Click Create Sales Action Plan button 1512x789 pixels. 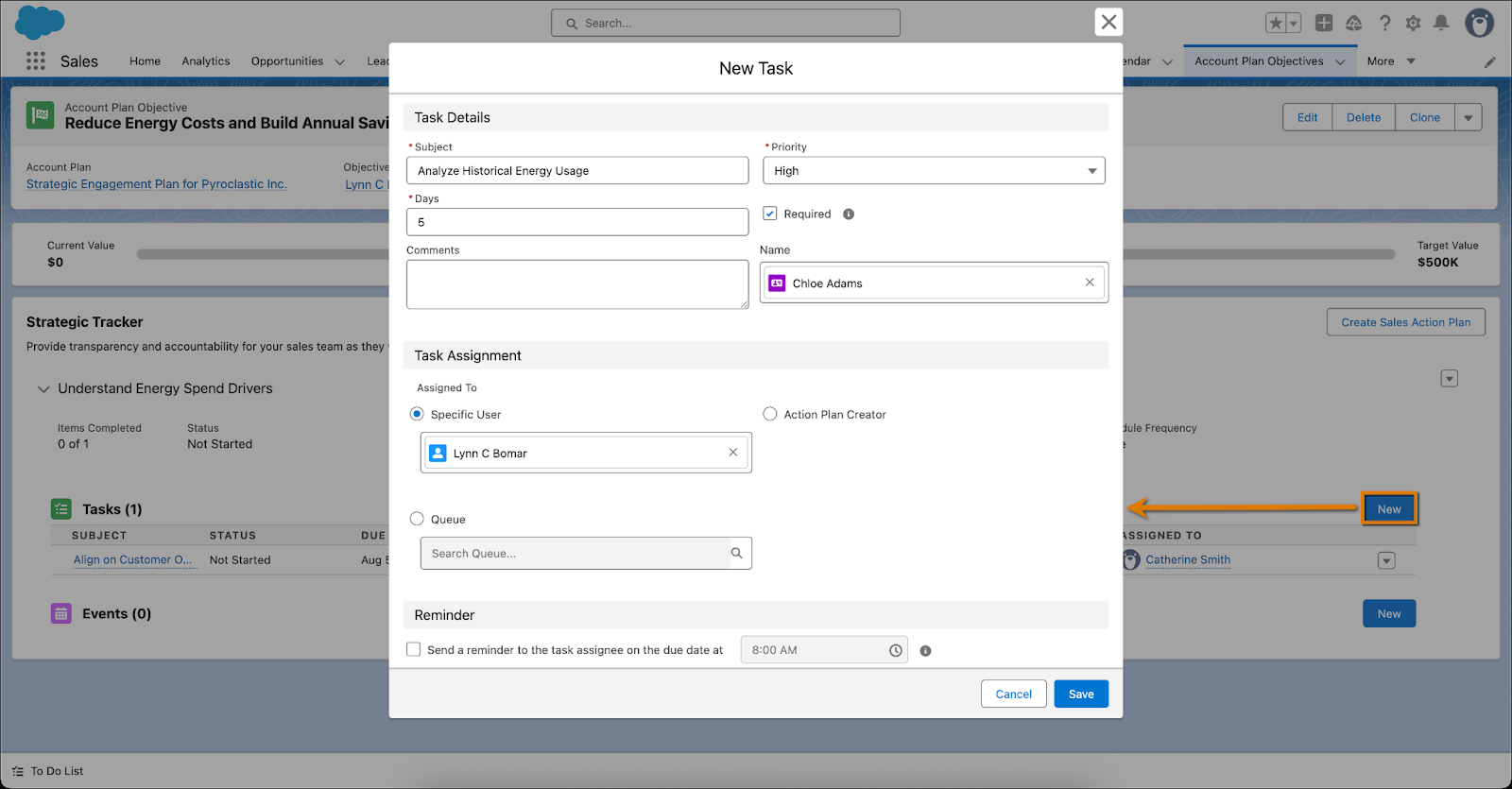(1406, 322)
